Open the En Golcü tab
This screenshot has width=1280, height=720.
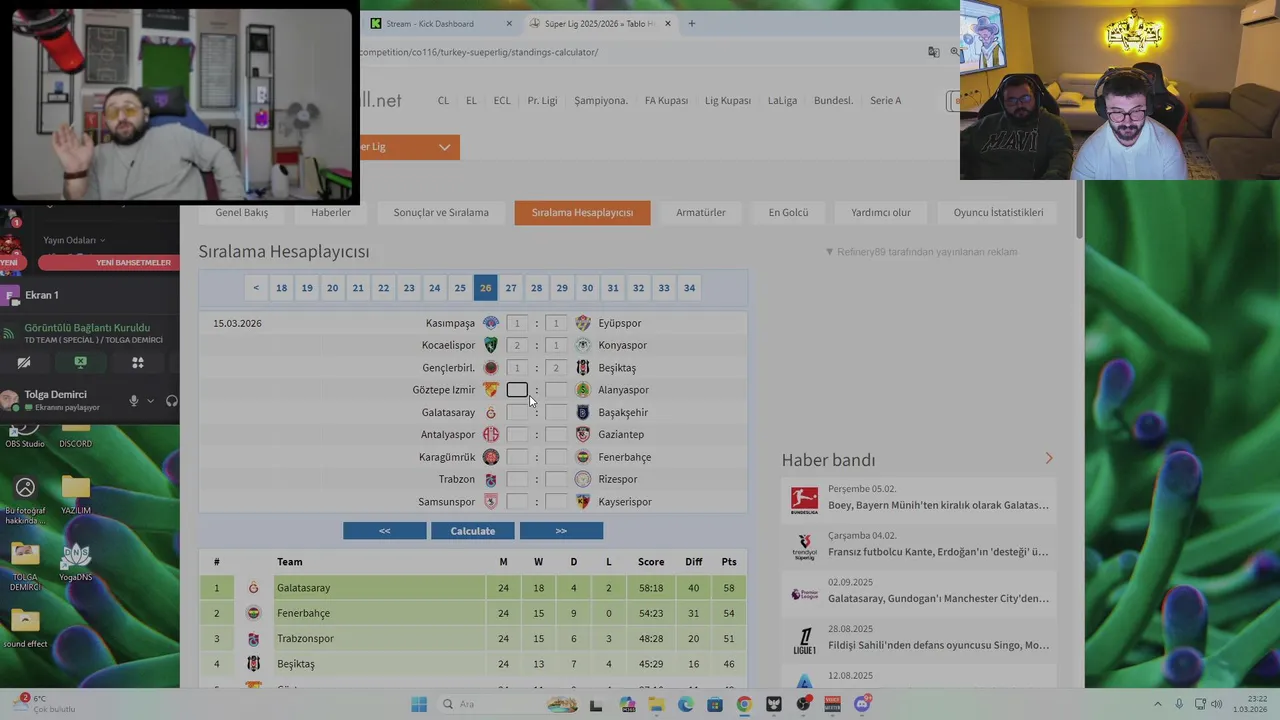click(x=788, y=212)
